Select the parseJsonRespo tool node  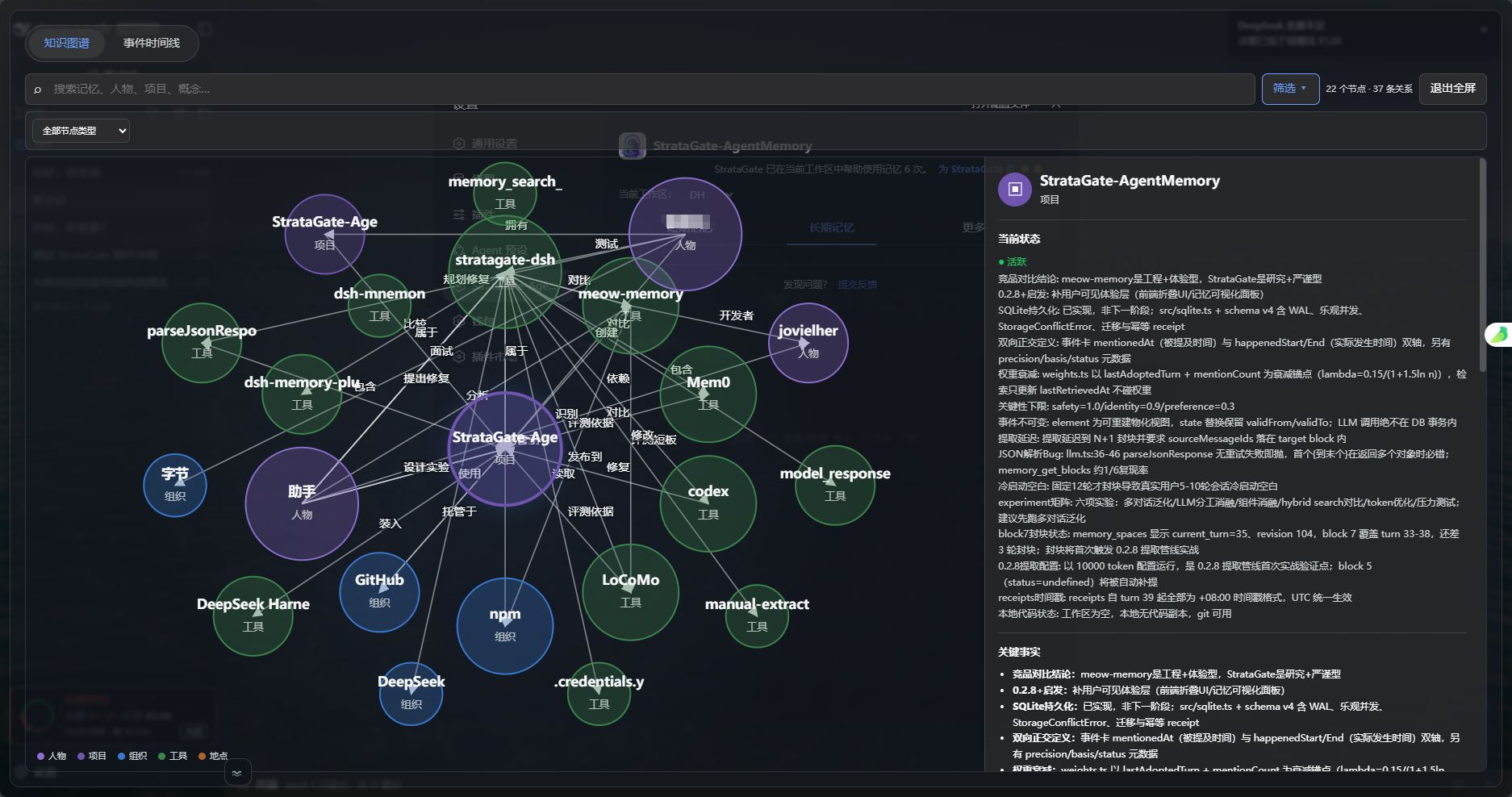tap(202, 342)
